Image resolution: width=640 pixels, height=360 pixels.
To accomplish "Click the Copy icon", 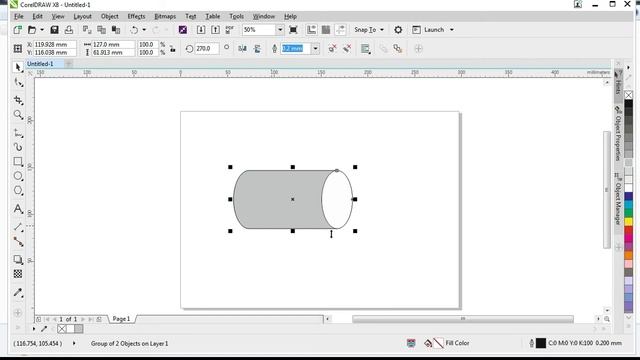I will click(102, 30).
